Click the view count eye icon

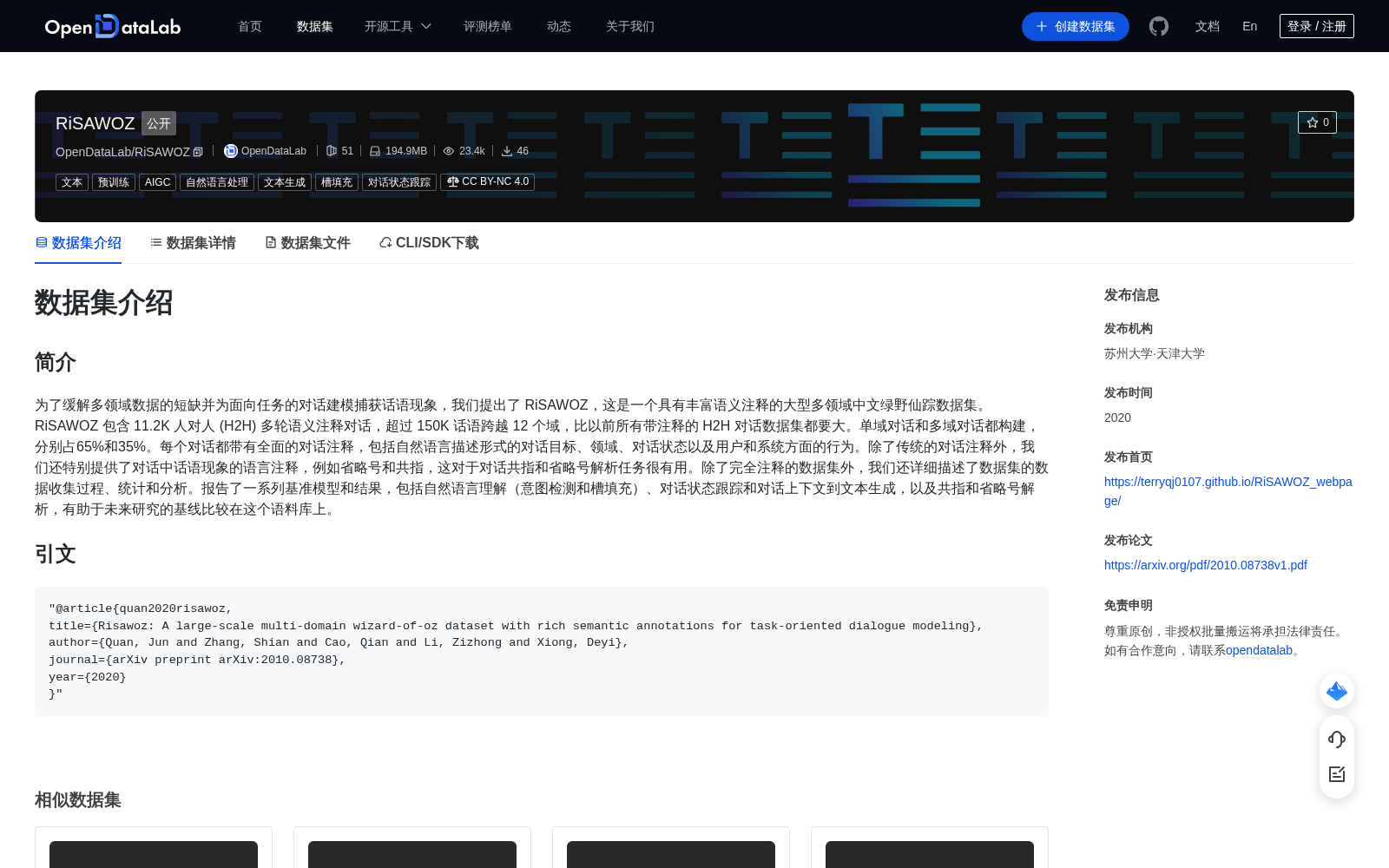[449, 151]
